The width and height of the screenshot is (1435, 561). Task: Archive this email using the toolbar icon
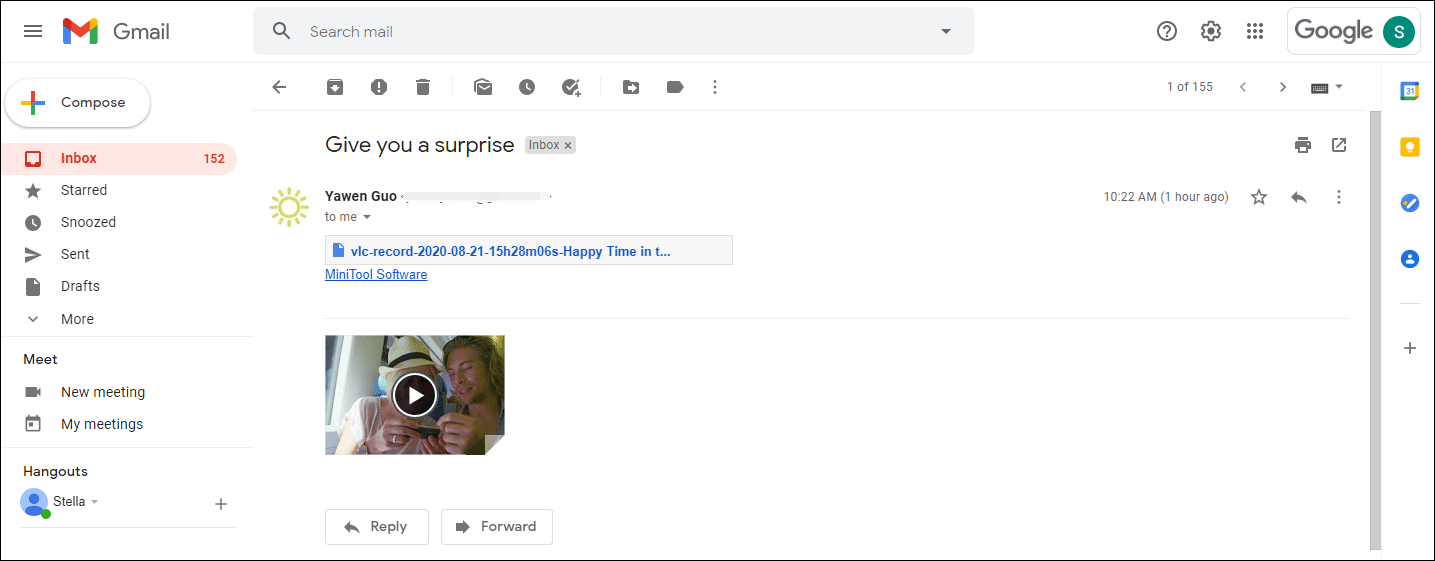coord(335,87)
